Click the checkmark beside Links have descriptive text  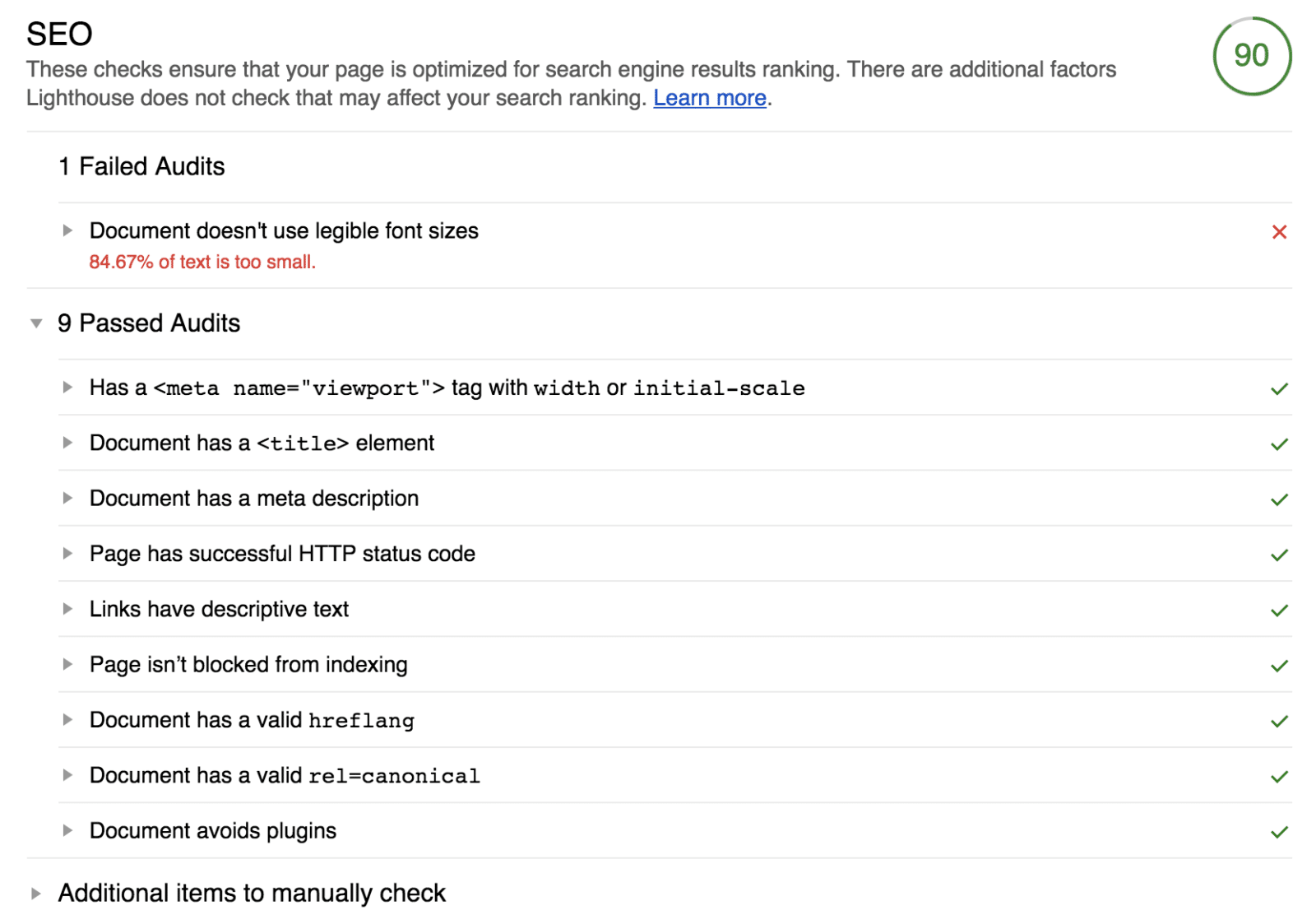1279,611
